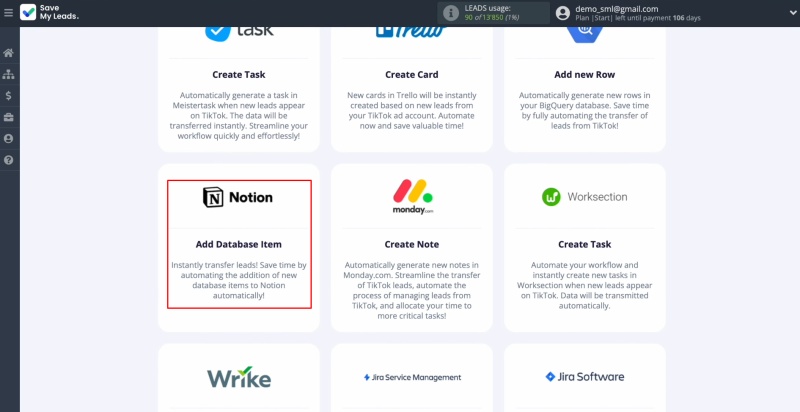
Task: Select Add Database Item for Notion
Action: pyautogui.click(x=239, y=244)
